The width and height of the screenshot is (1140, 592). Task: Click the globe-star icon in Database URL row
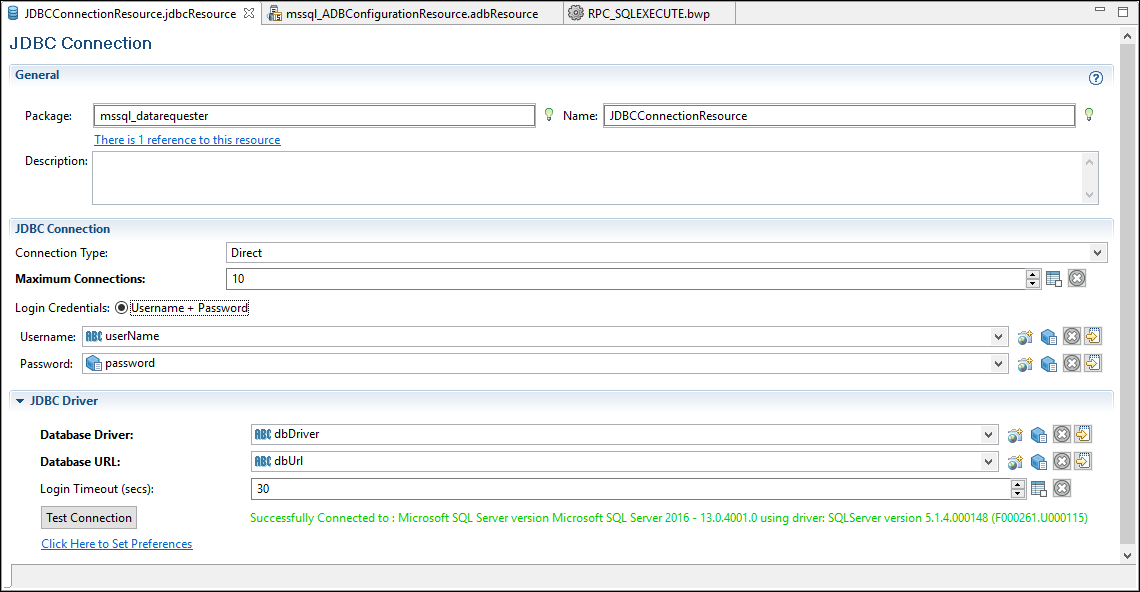point(1015,463)
